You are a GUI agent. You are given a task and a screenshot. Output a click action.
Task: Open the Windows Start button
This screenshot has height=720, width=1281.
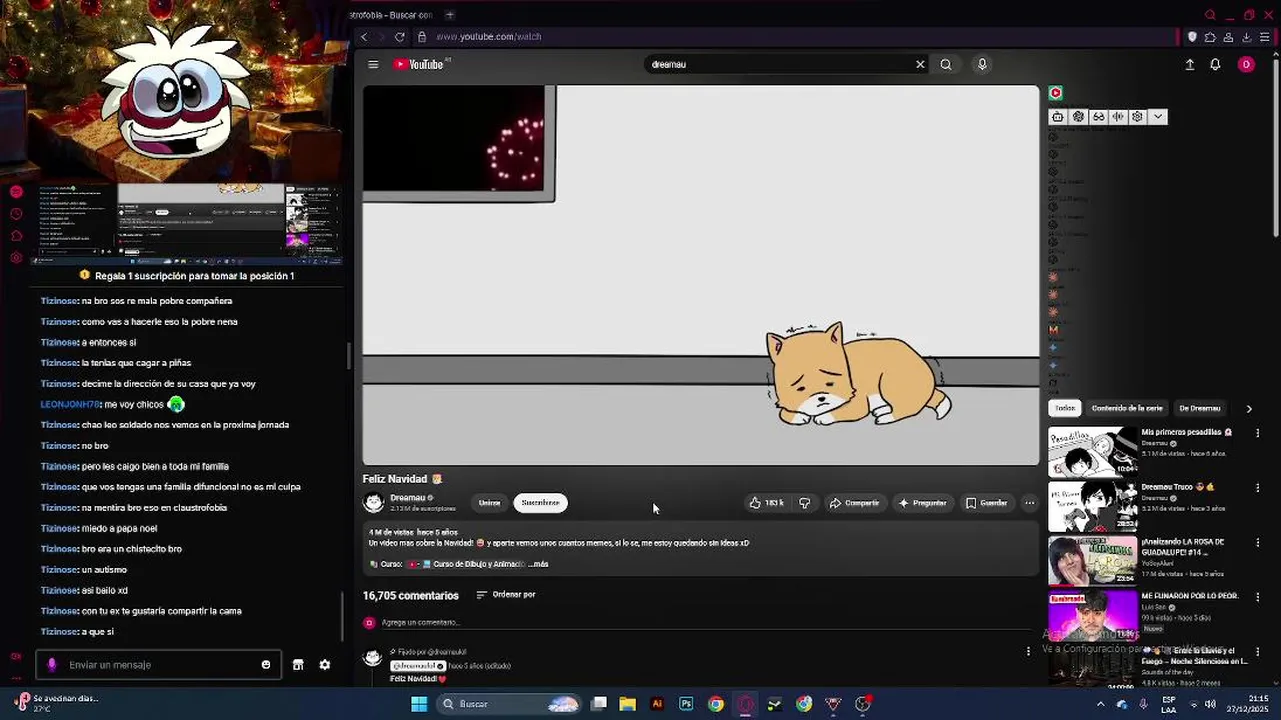click(419, 704)
